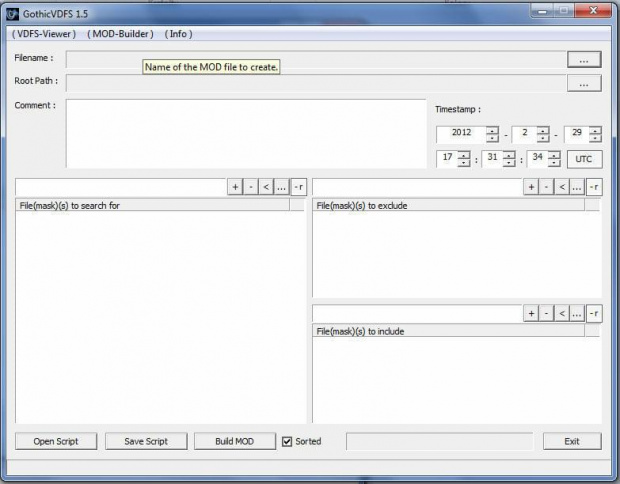This screenshot has width=620, height=484.
Task: Click the Save Script button
Action: [x=146, y=441]
